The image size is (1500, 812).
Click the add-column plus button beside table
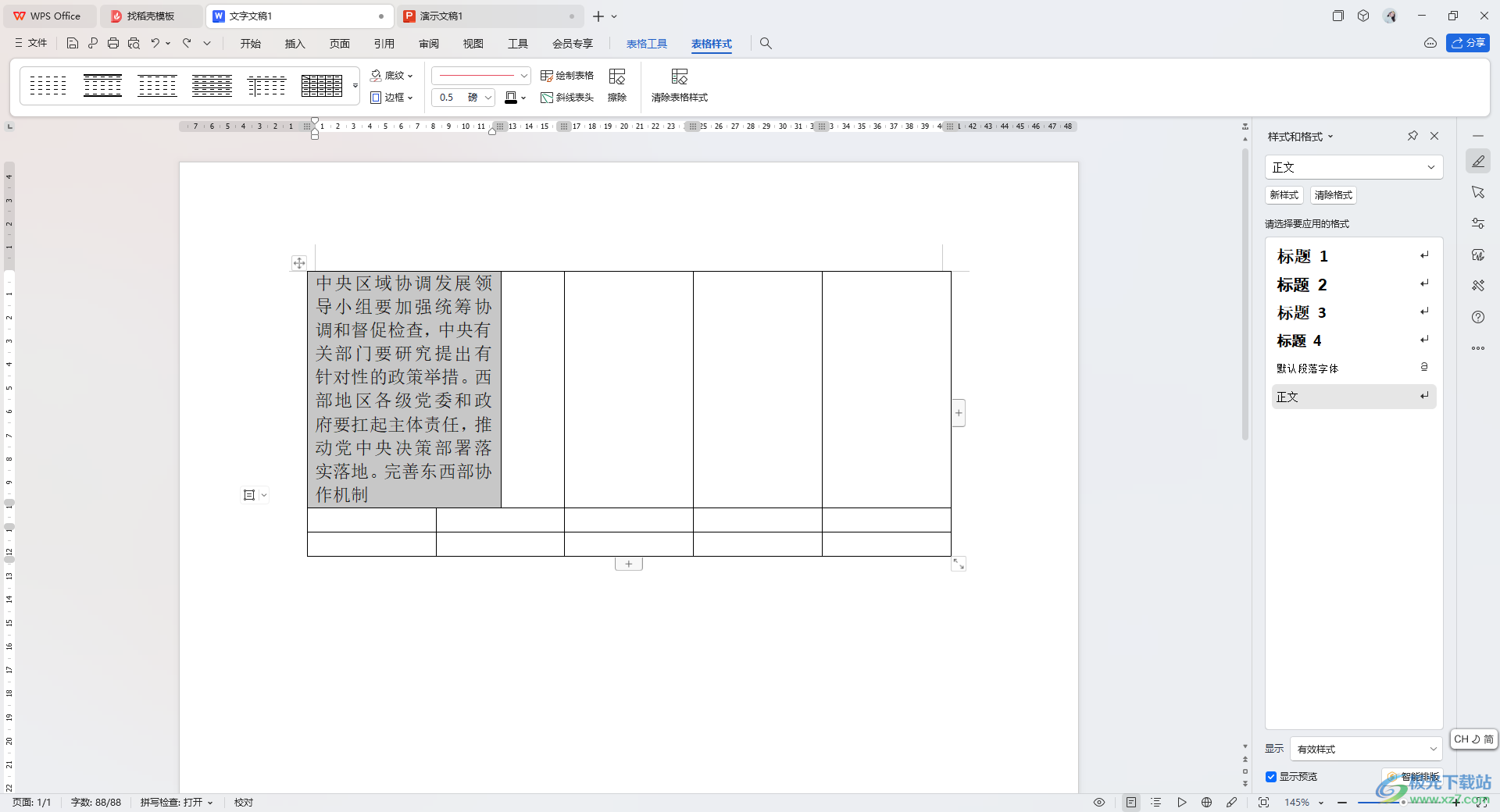click(x=959, y=413)
